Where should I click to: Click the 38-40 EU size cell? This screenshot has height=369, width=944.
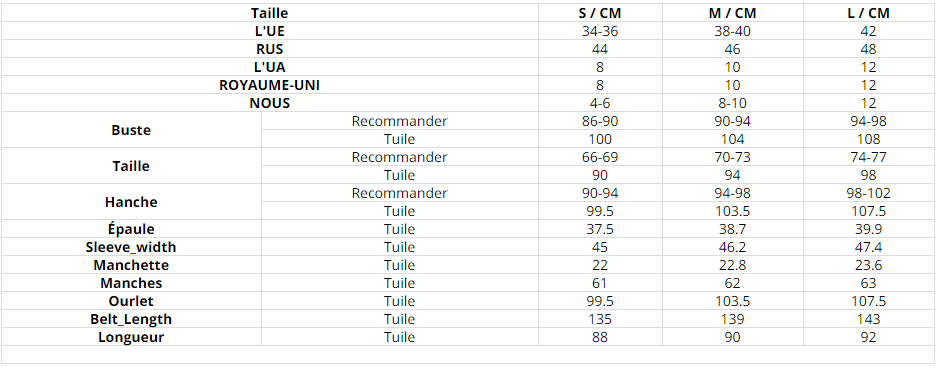[x=733, y=31]
